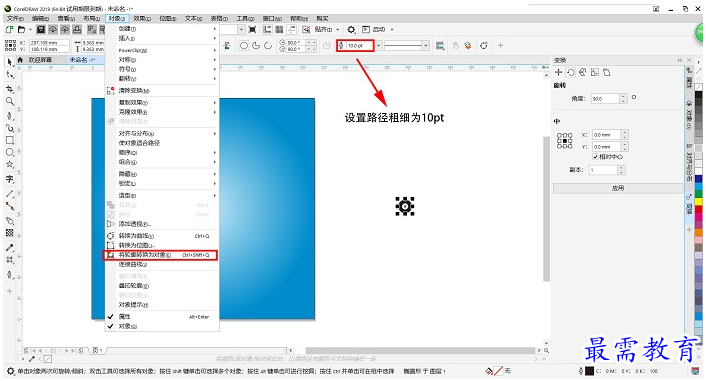Select the Parallel Dimension line tool
This screenshot has width=706, height=381.
9,194
